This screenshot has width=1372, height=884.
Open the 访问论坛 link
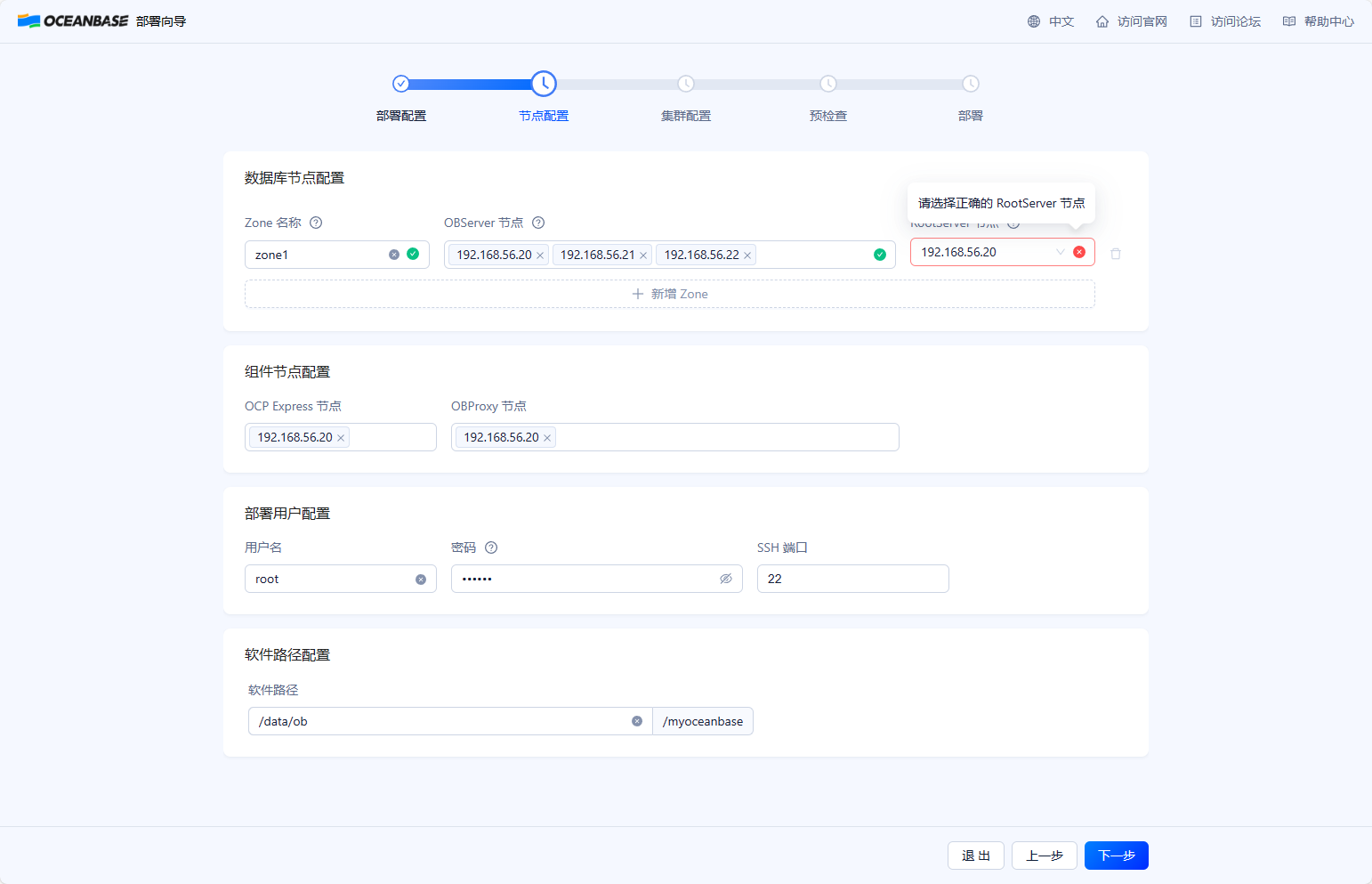1236,21
